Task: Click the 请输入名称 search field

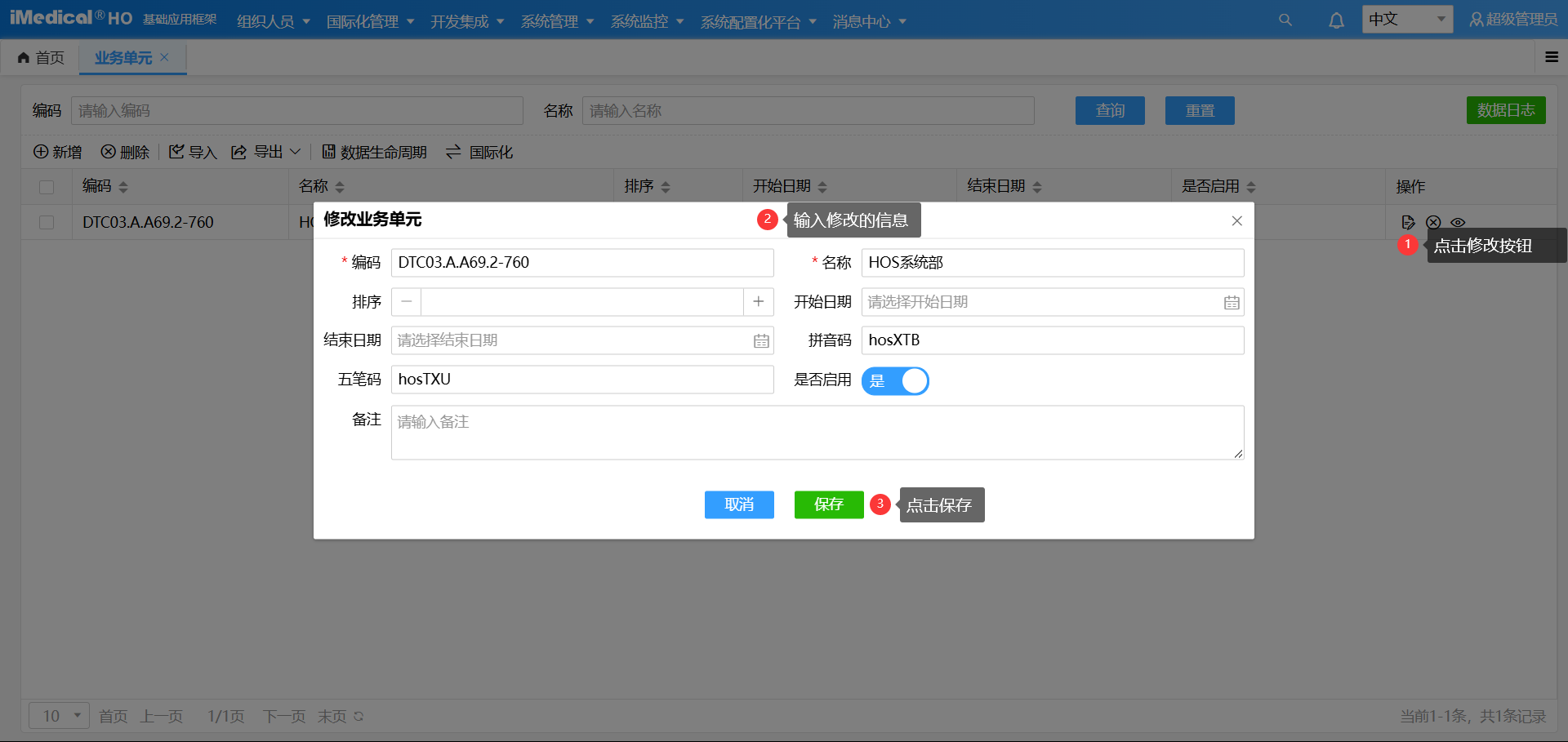Action: click(x=808, y=110)
